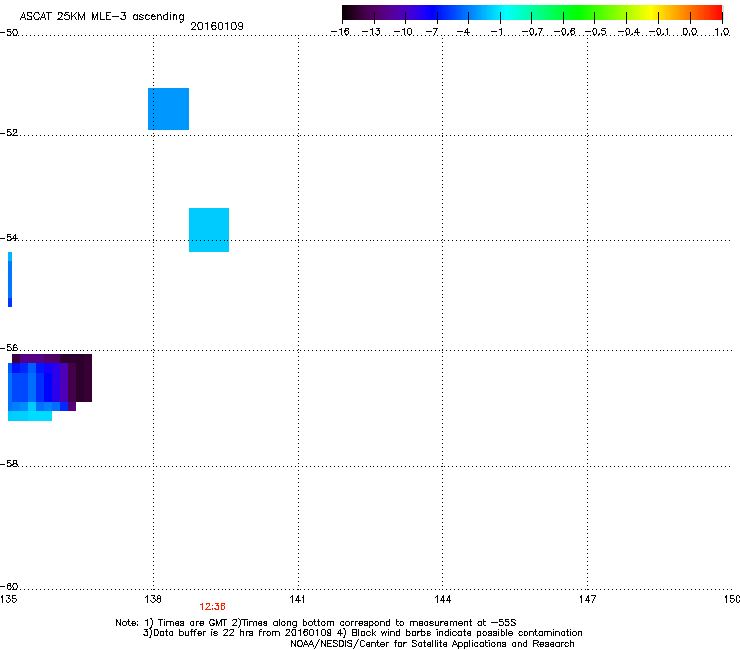Image resolution: width=740 pixels, height=650 pixels.
Task: Click the colorbar tick label 1.0
Action: [x=722, y=32]
